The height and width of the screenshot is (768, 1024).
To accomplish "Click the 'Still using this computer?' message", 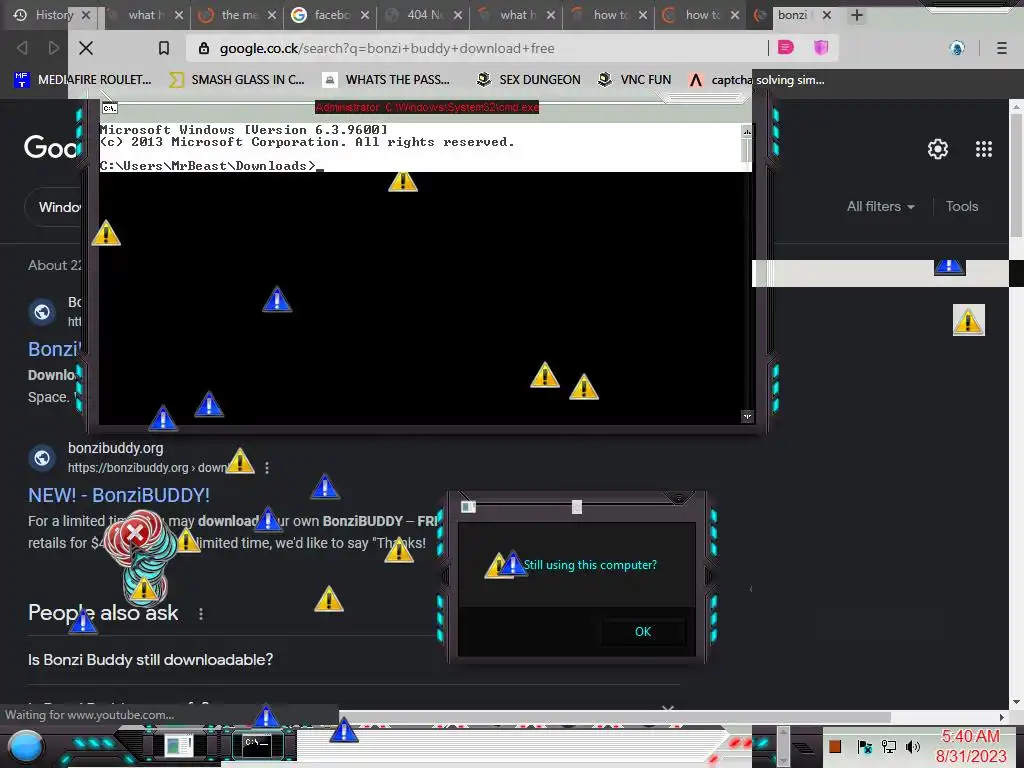I will coord(590,565).
